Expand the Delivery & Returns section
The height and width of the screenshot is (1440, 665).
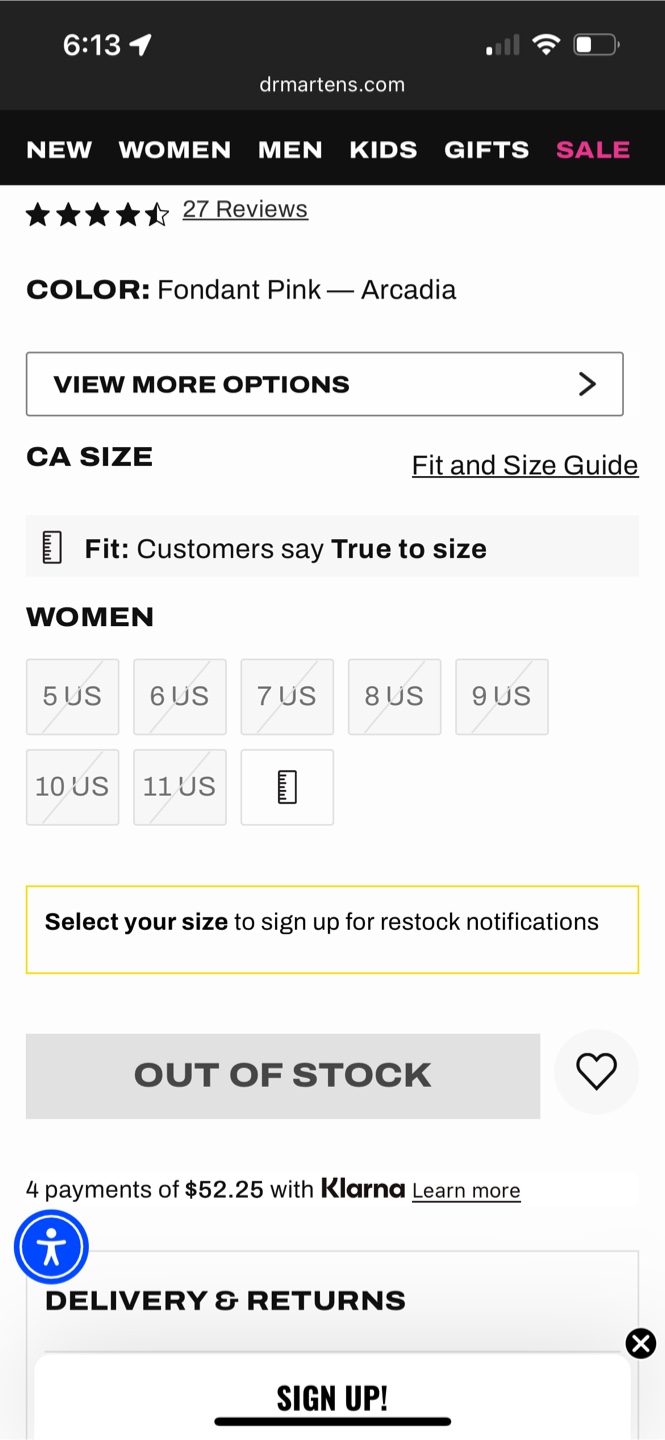pos(226,1300)
